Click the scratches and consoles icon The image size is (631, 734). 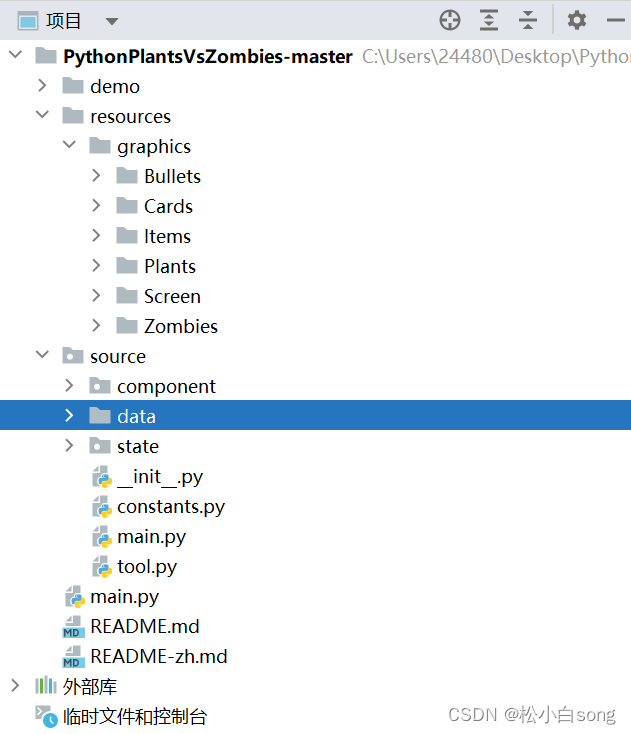coord(46,716)
